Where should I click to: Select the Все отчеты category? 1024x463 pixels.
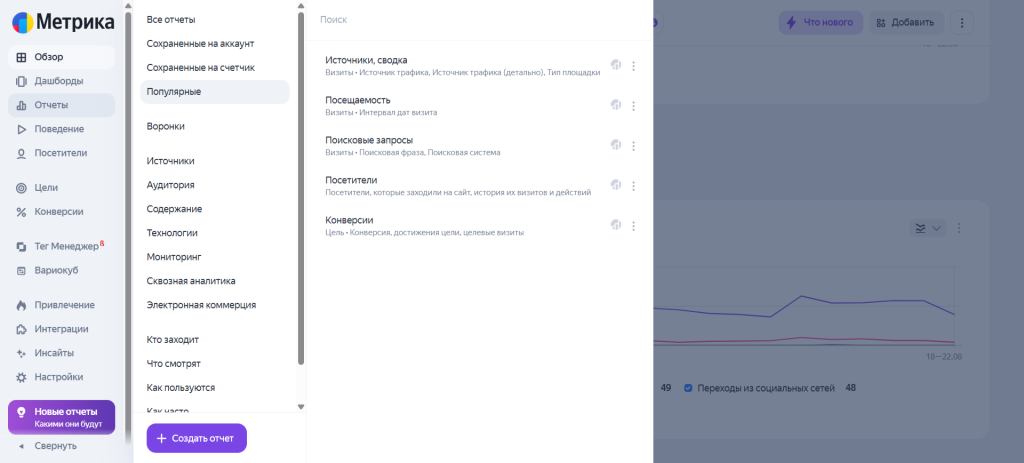(x=171, y=20)
